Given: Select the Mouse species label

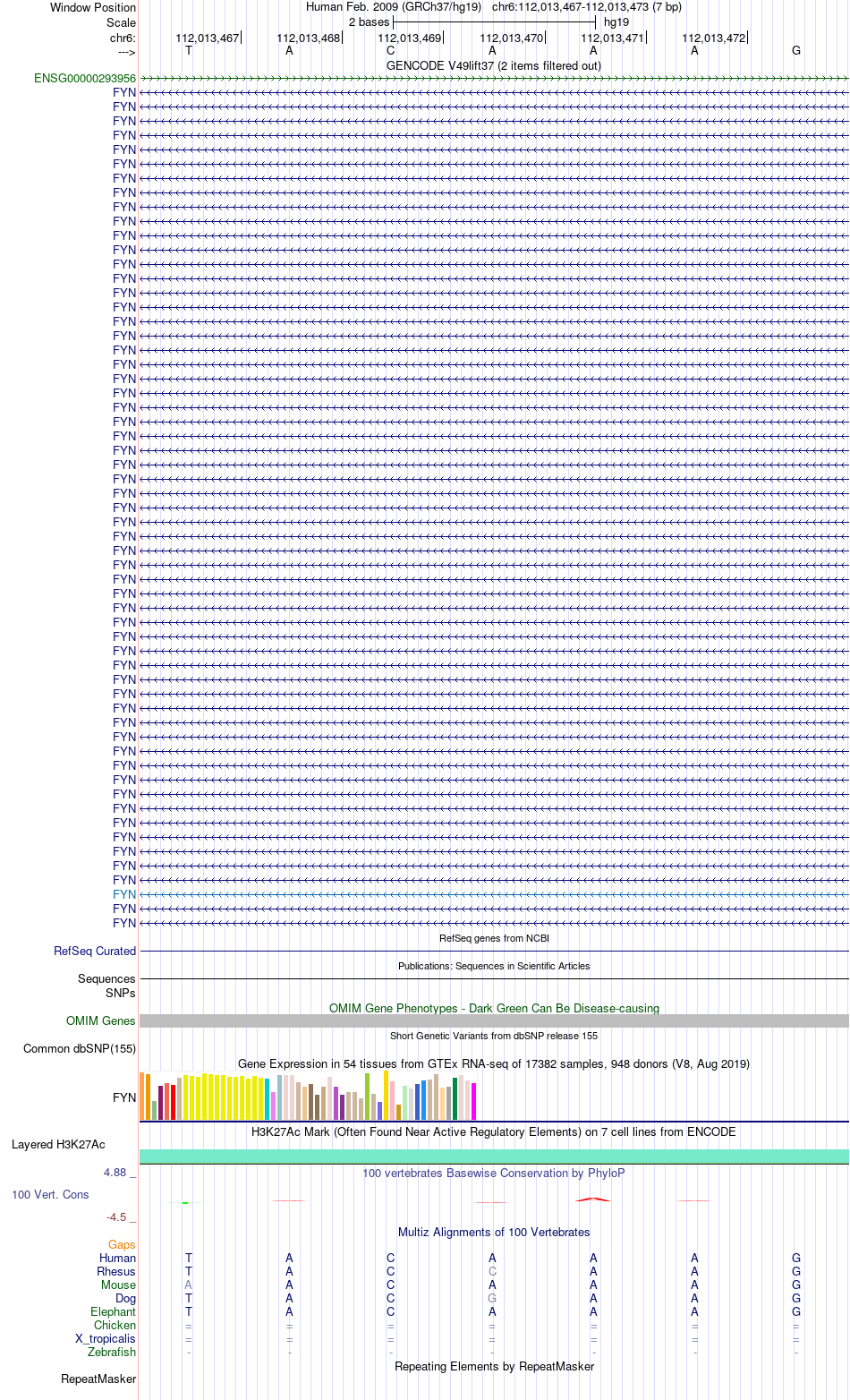Looking at the screenshot, I should click(x=118, y=1285).
